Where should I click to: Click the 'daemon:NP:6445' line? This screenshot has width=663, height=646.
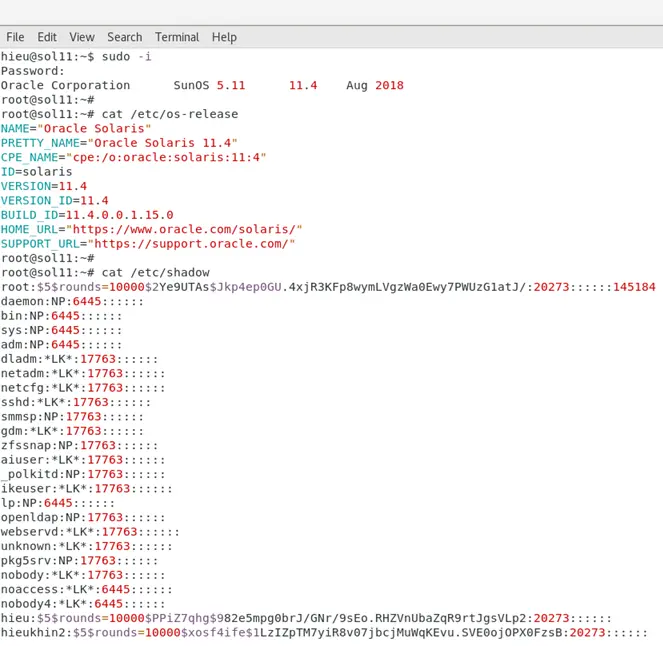pyautogui.click(x=72, y=301)
